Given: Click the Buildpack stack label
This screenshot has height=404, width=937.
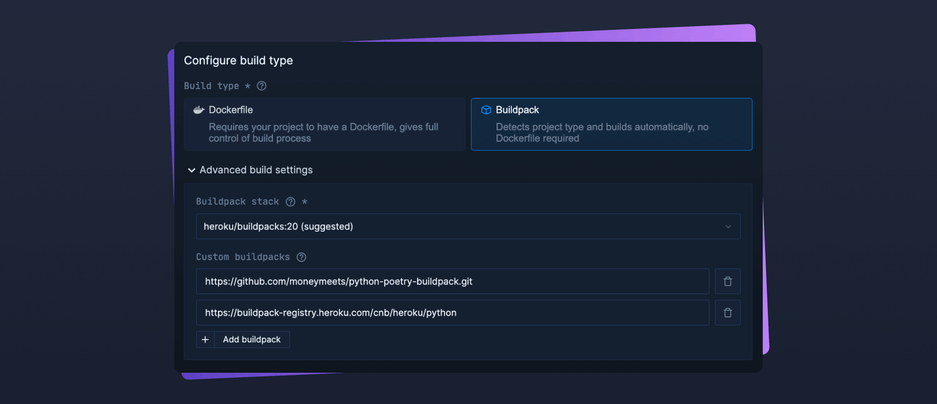Looking at the screenshot, I should [x=238, y=201].
